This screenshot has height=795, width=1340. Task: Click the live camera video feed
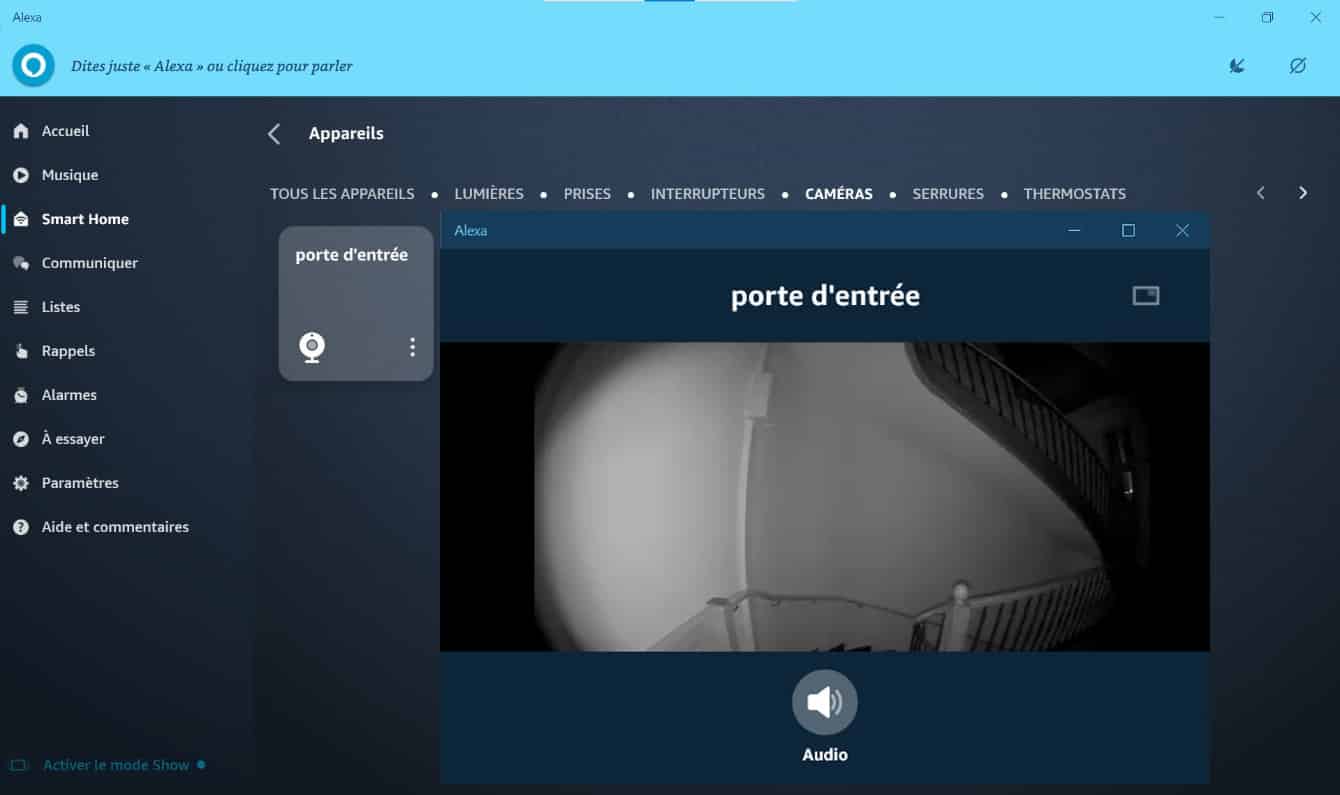(x=825, y=497)
